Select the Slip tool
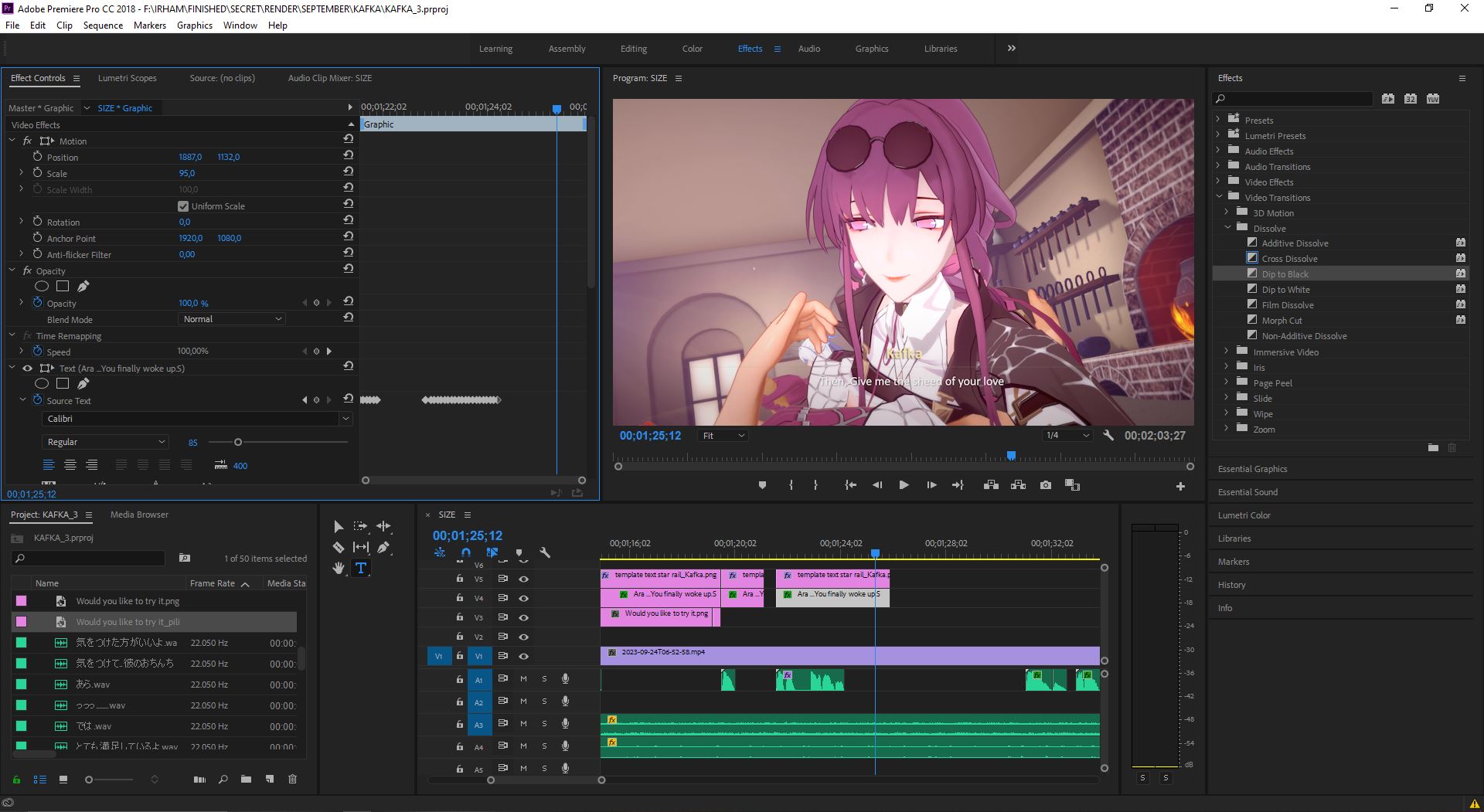 tap(360, 547)
